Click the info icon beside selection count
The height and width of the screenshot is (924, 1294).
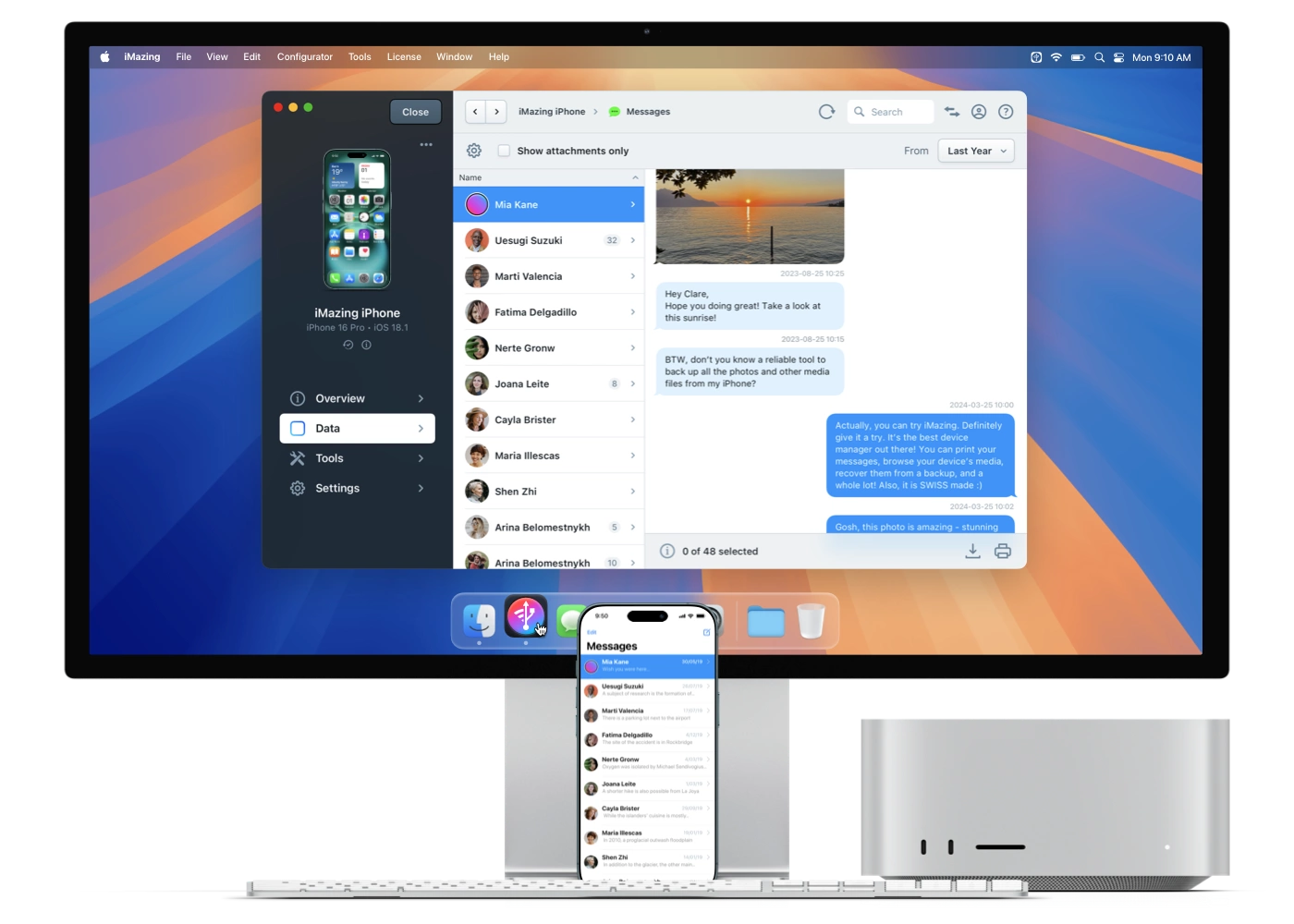click(667, 551)
